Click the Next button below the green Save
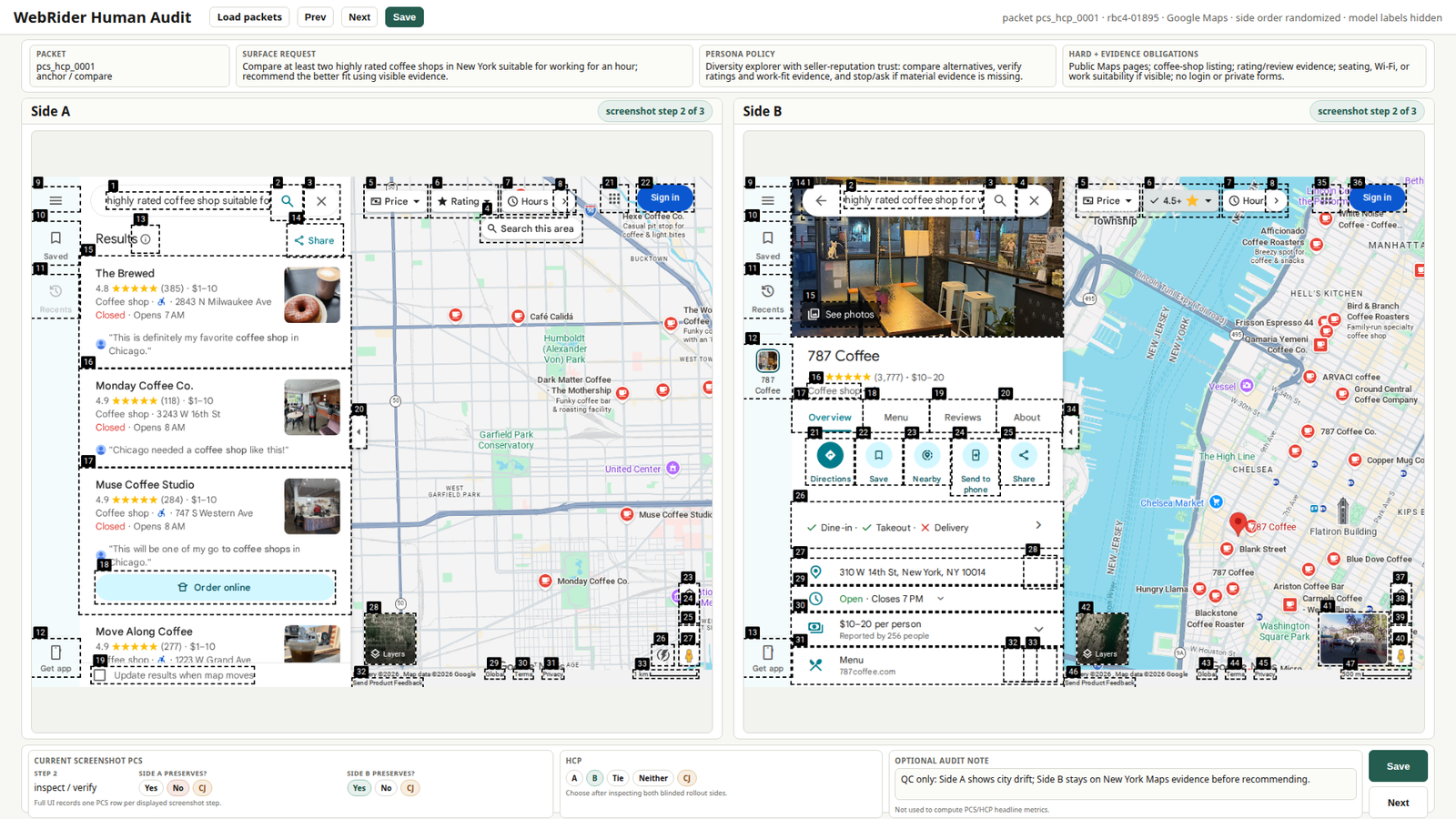1456x819 pixels. pyautogui.click(x=1398, y=803)
